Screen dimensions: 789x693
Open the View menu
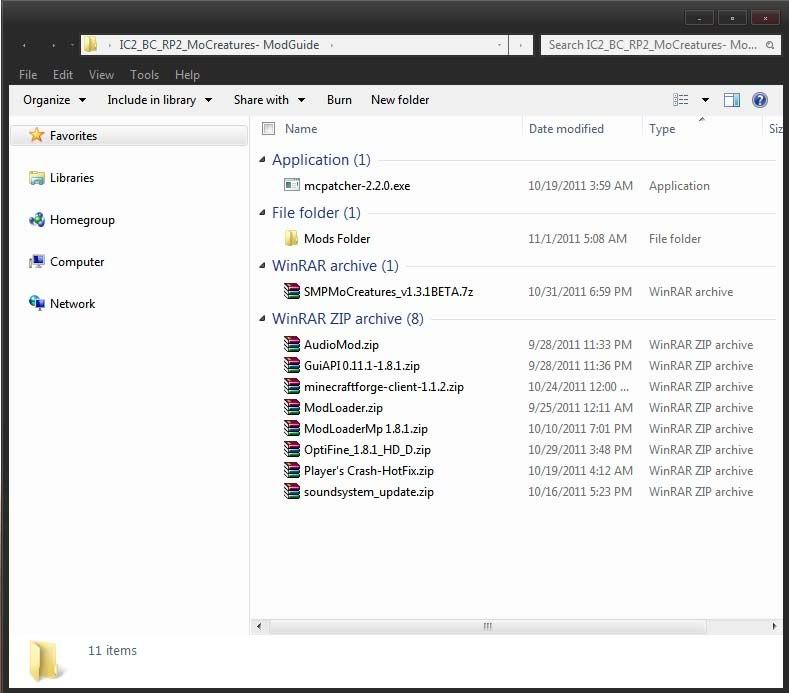pos(102,74)
